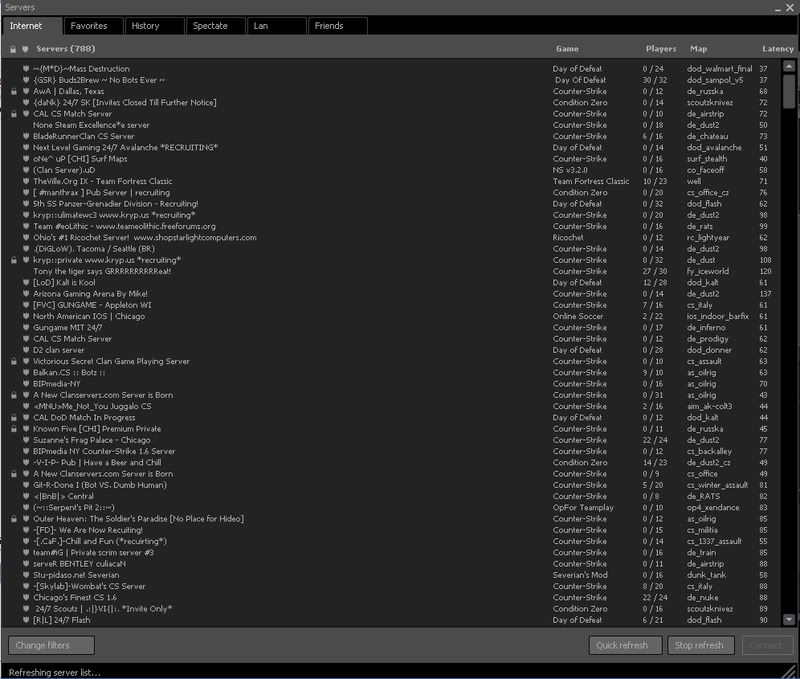Click the anti-cheat shield column header icon
Viewport: 800px width, 679px height.
(x=25, y=49)
